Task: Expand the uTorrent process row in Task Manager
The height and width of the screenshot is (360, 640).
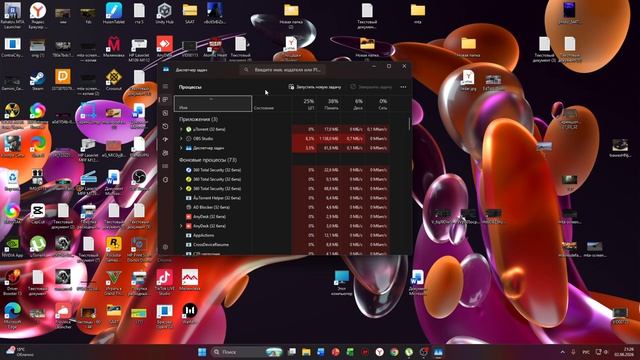Action: pos(181,129)
